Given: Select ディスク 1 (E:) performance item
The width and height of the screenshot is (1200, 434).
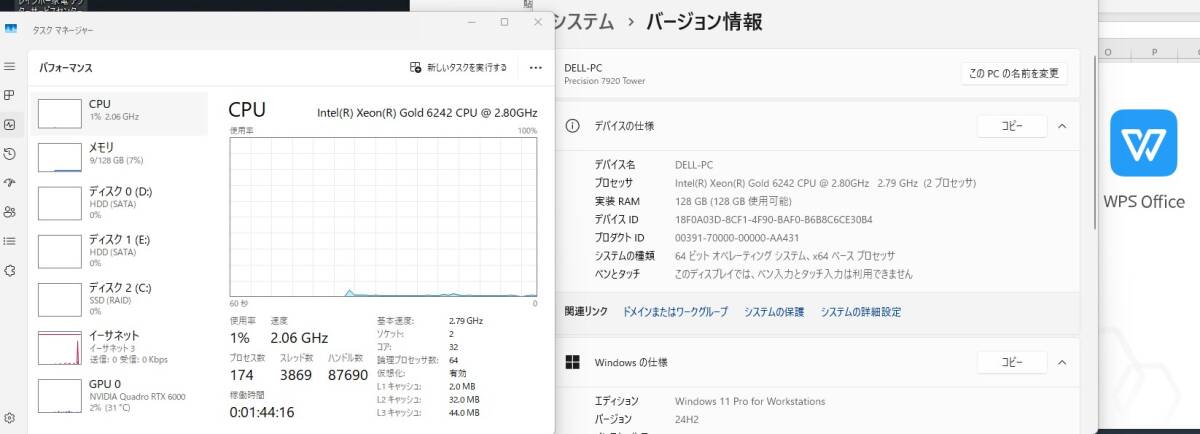Looking at the screenshot, I should pos(120,251).
